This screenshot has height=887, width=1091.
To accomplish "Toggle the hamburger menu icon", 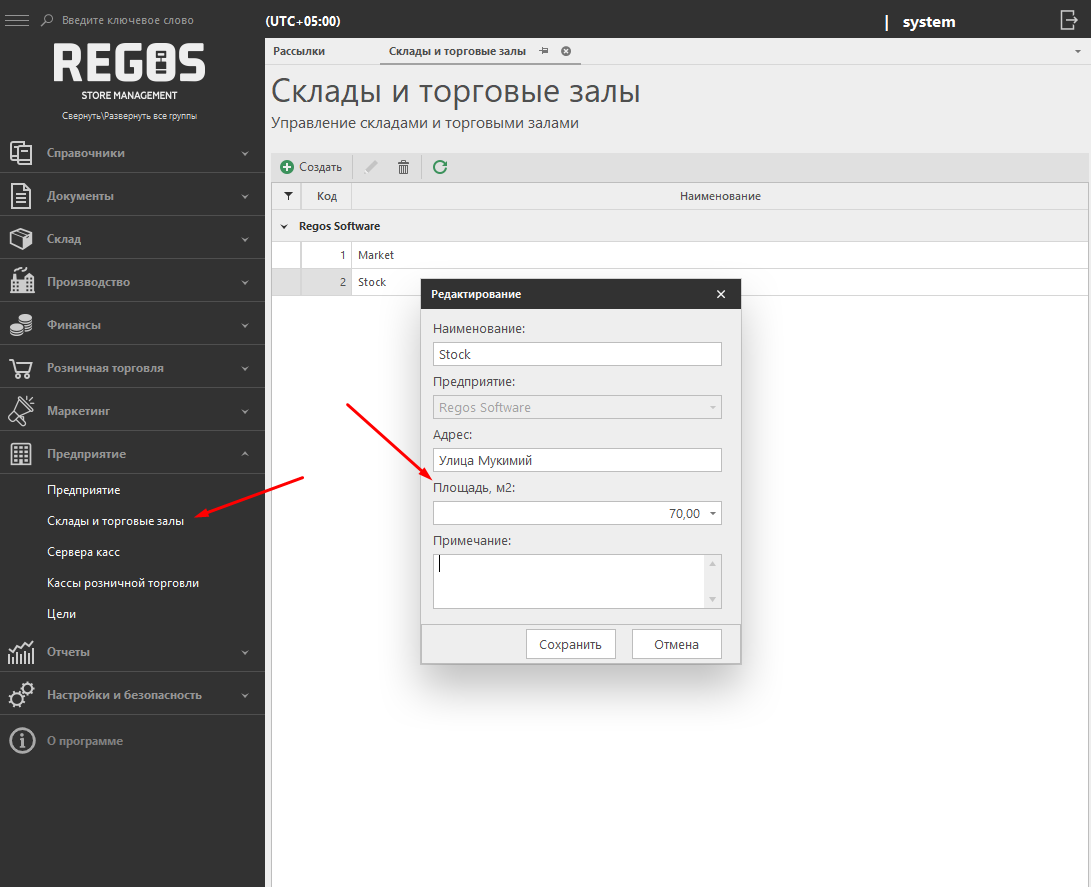I will (x=17, y=20).
